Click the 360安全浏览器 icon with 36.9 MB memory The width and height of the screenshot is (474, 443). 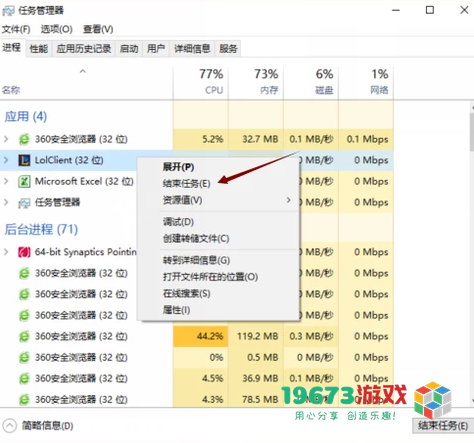tap(24, 379)
